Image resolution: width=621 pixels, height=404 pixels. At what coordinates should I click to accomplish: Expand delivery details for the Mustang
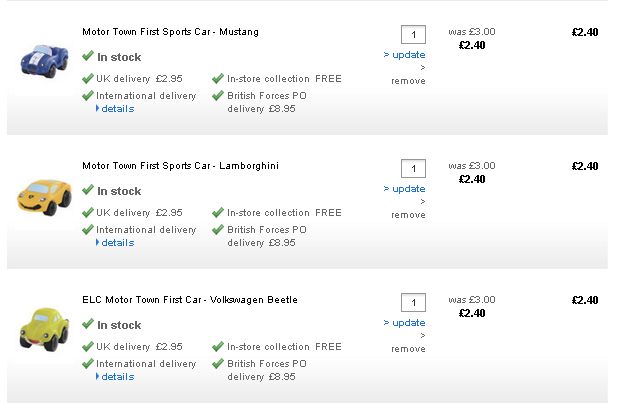pyautogui.click(x=116, y=109)
